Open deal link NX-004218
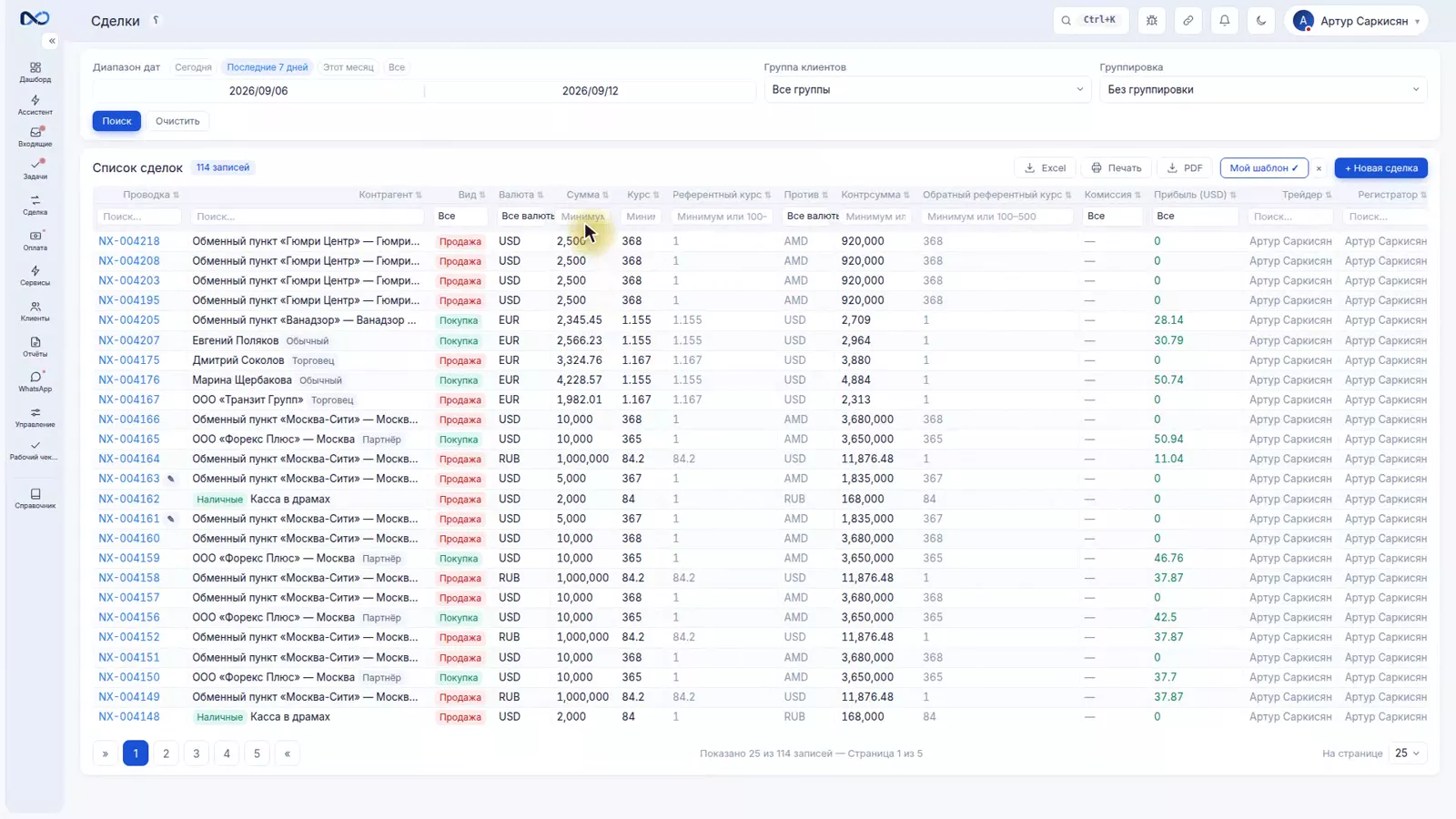The width and height of the screenshot is (1456, 819). (x=129, y=241)
